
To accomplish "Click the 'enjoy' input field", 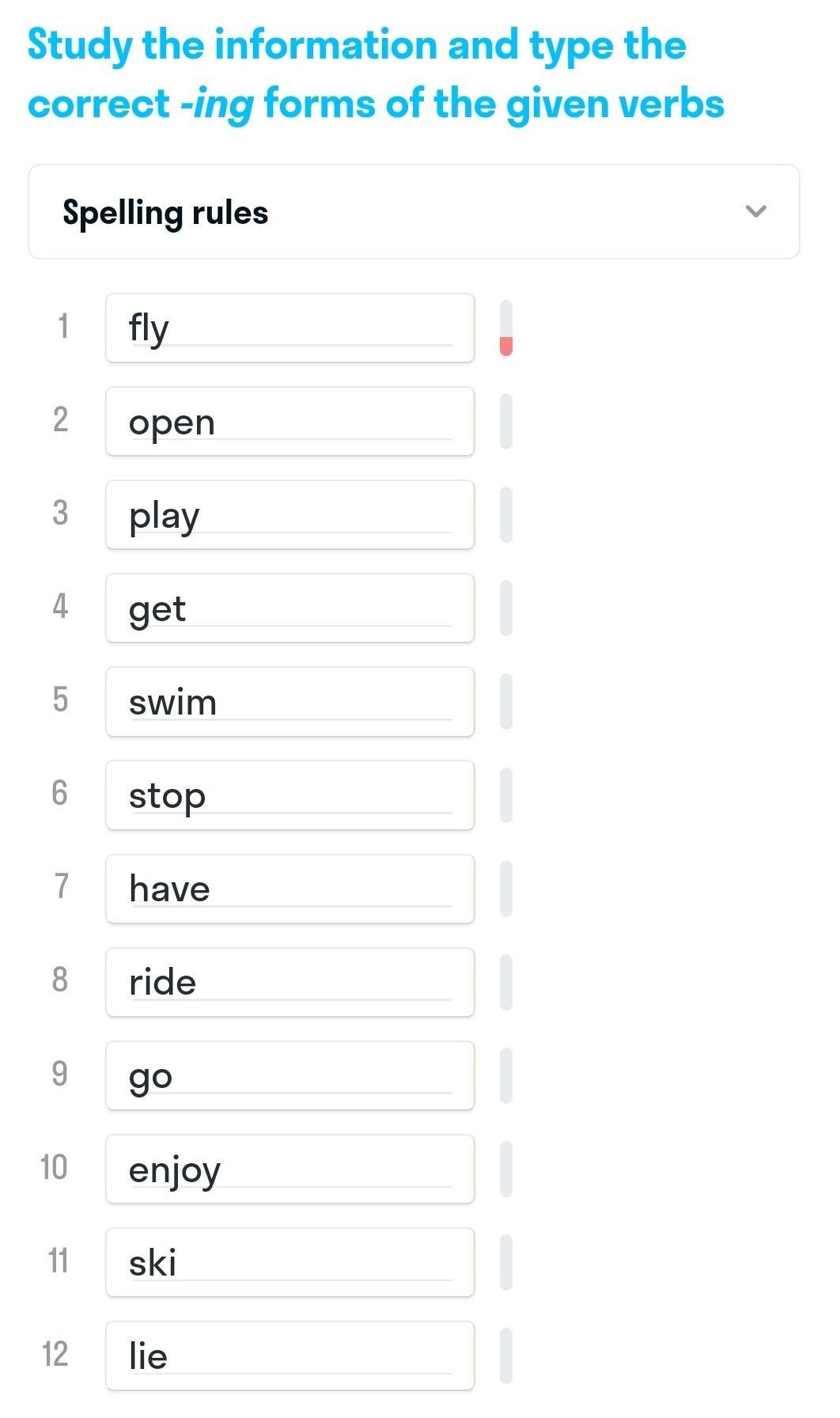I will pos(289,1169).
